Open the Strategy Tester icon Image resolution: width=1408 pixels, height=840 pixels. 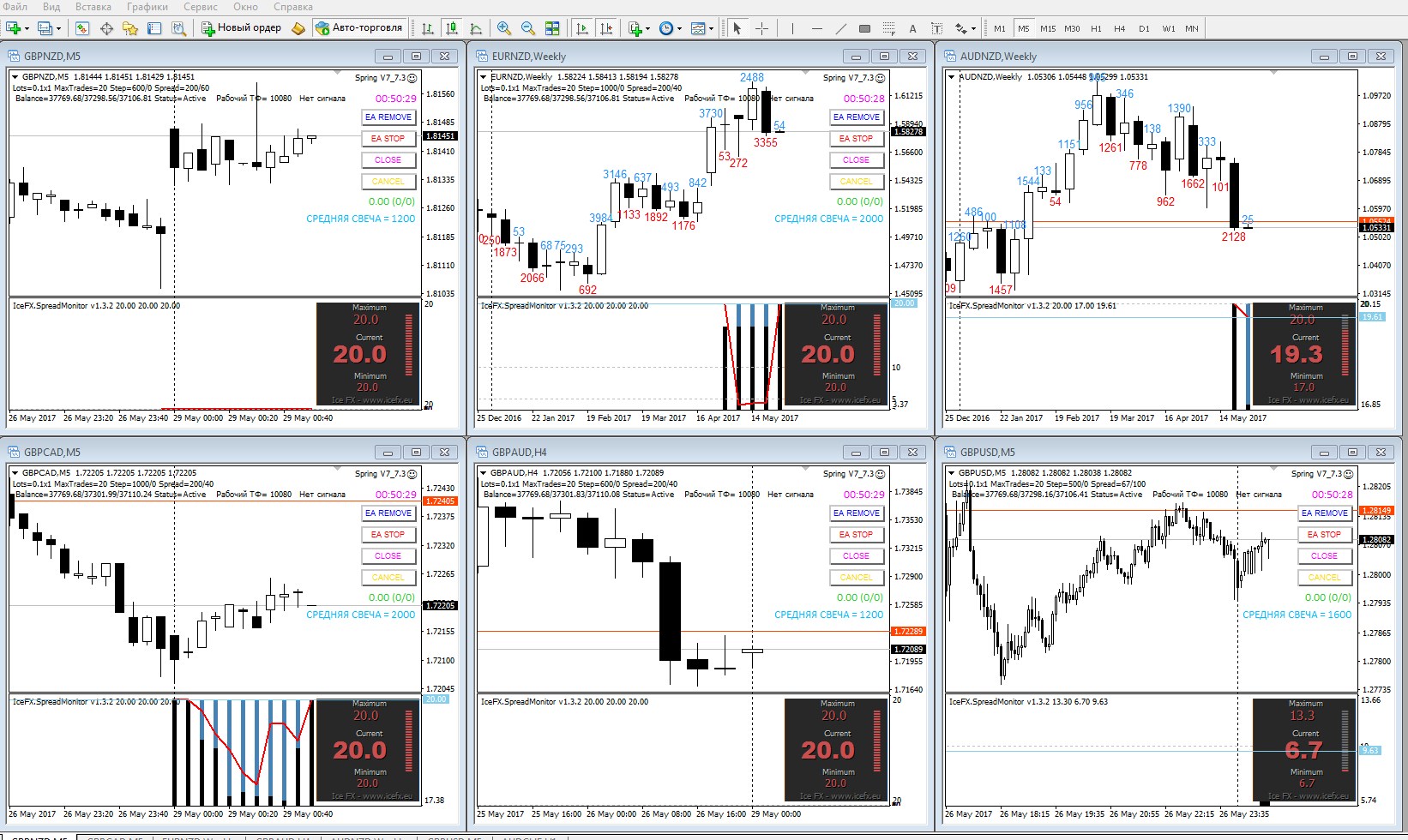coord(178,28)
